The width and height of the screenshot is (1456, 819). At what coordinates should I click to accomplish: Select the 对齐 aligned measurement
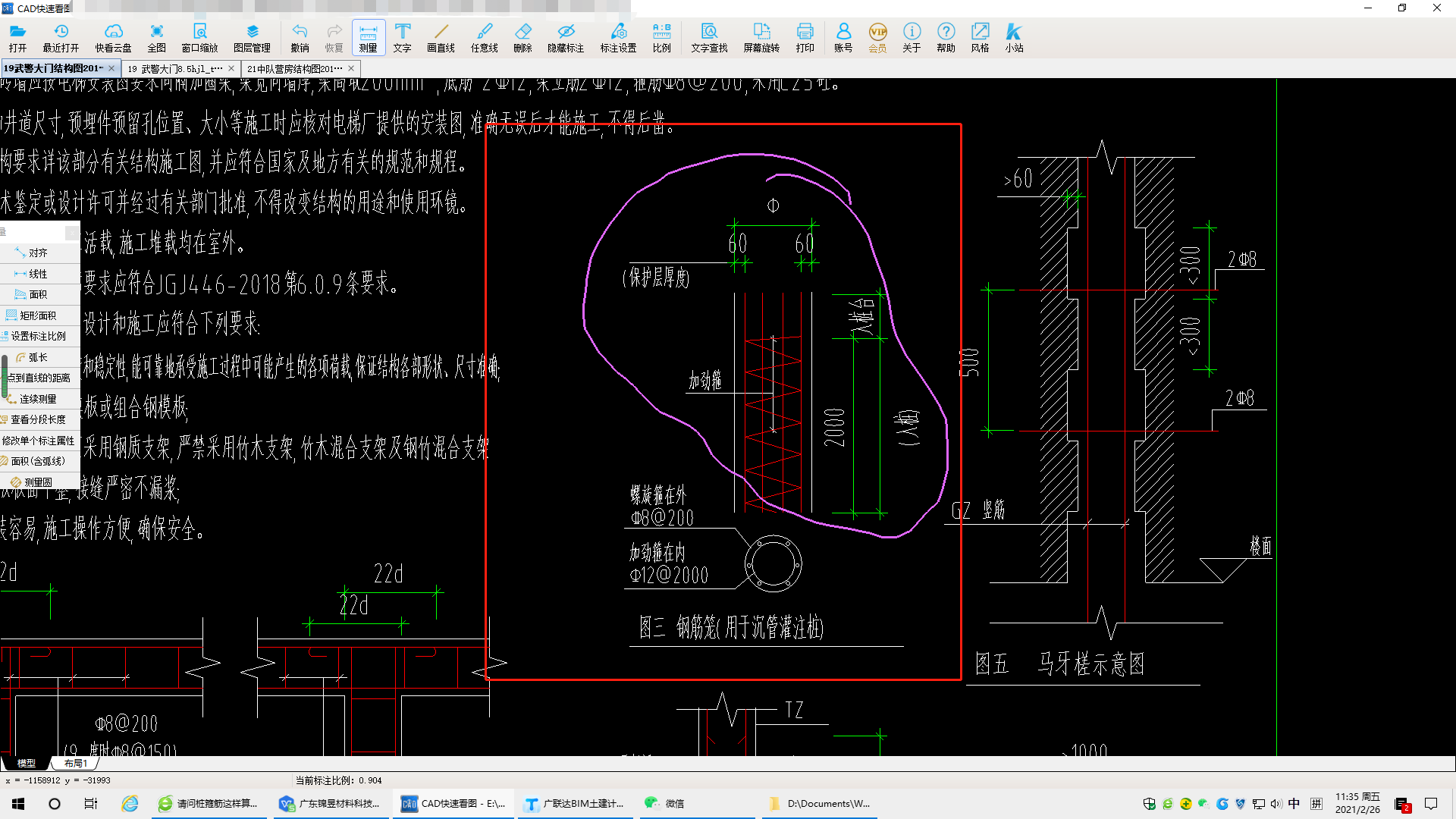(39, 253)
